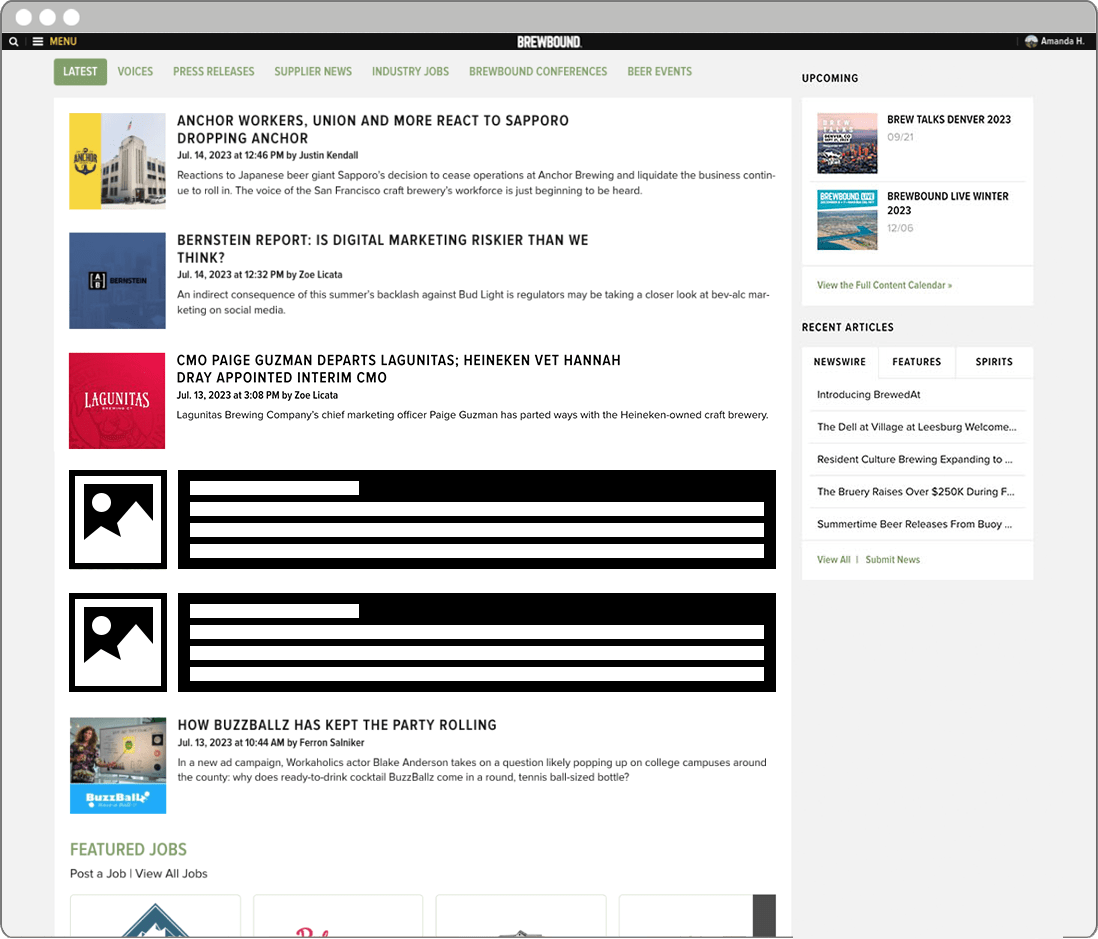
Task: Click the View All Jobs link
Action: (171, 873)
